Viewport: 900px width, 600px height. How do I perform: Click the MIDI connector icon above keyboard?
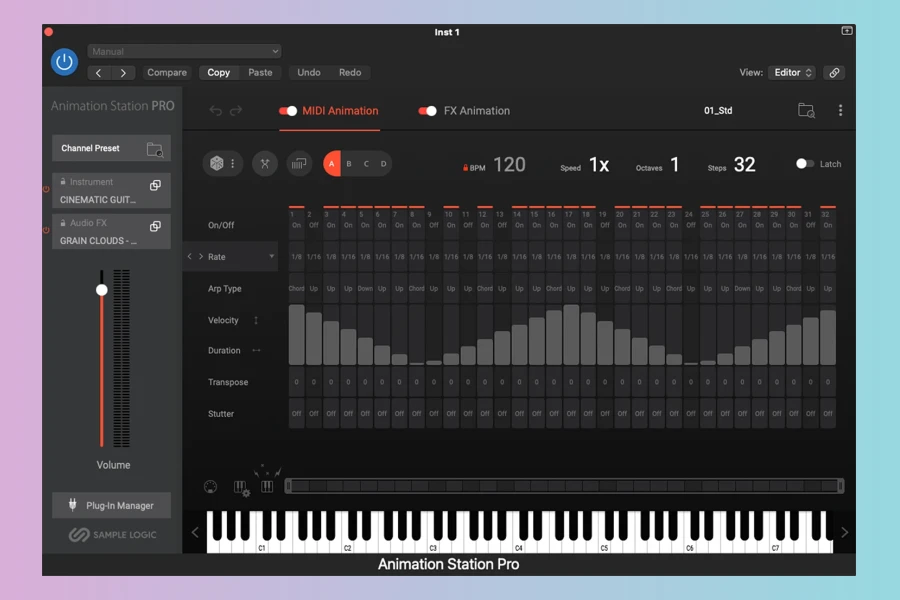click(211, 487)
